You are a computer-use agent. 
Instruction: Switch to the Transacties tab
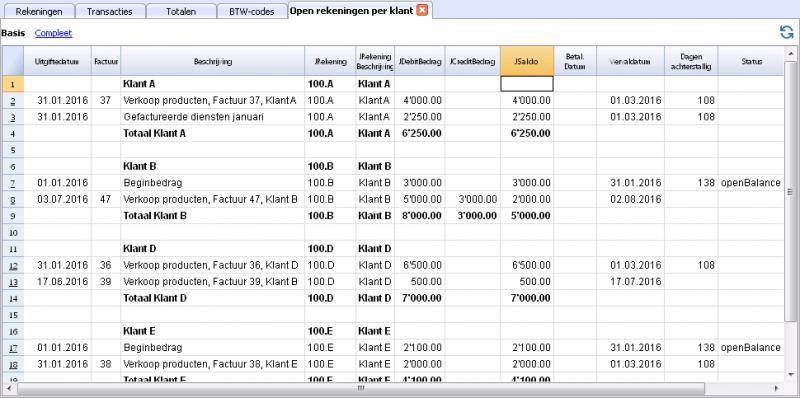[110, 11]
